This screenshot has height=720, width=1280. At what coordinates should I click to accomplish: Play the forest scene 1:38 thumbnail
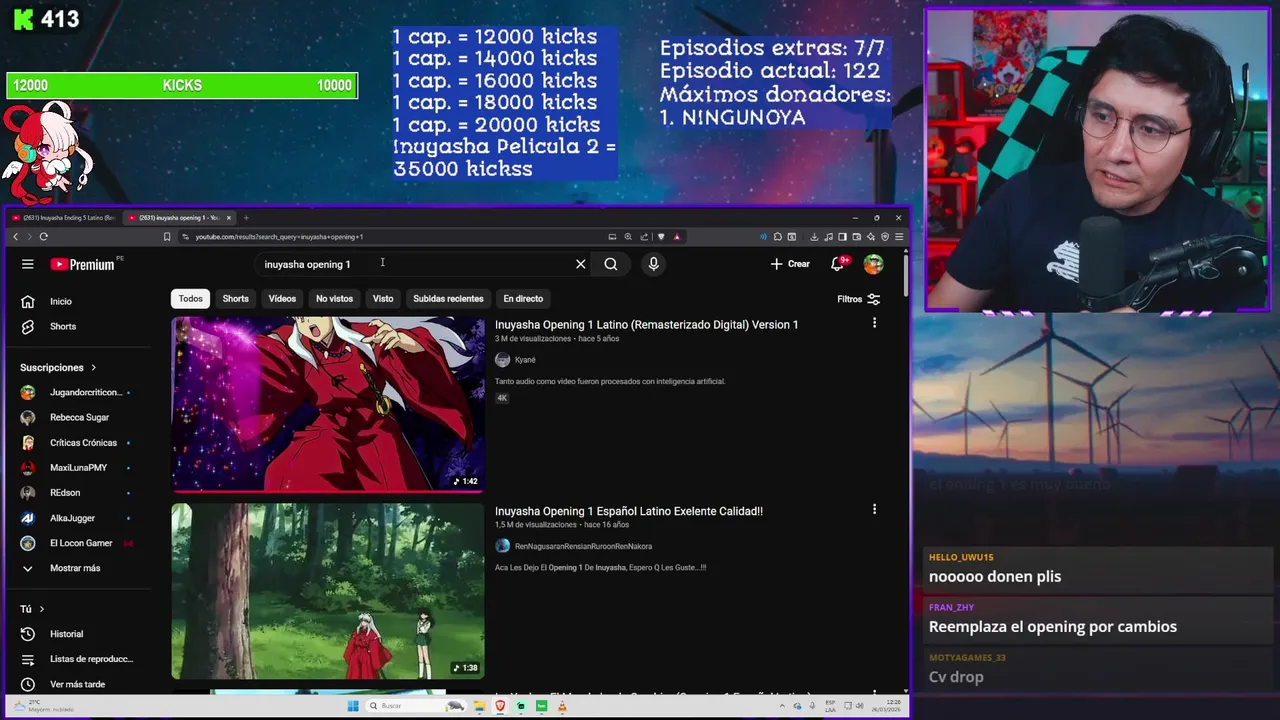pyautogui.click(x=328, y=591)
